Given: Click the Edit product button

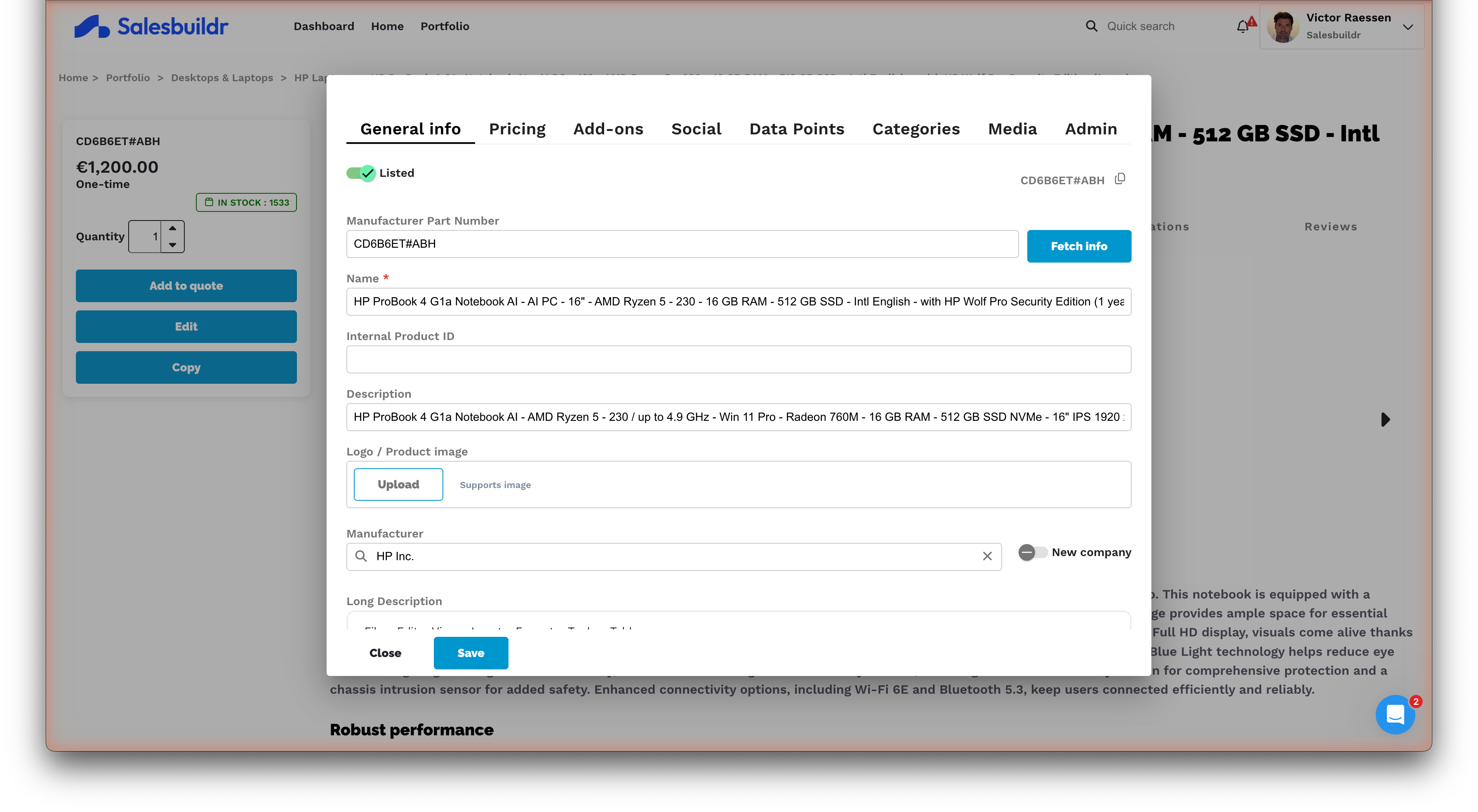Looking at the screenshot, I should point(186,326).
